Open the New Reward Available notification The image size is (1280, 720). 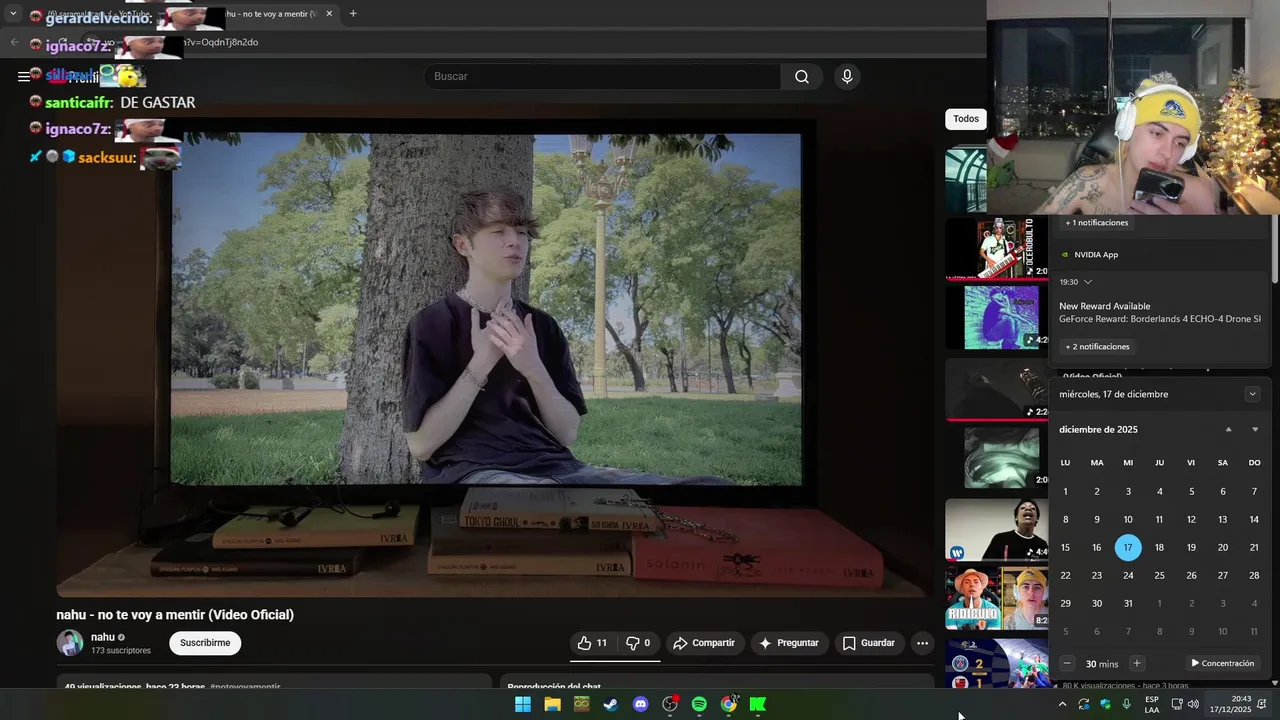[x=1160, y=313]
